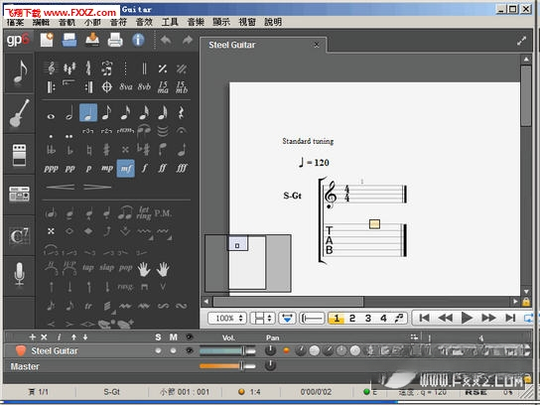Open the guitar instrument panel
The height and width of the screenshot is (405, 540).
19,113
